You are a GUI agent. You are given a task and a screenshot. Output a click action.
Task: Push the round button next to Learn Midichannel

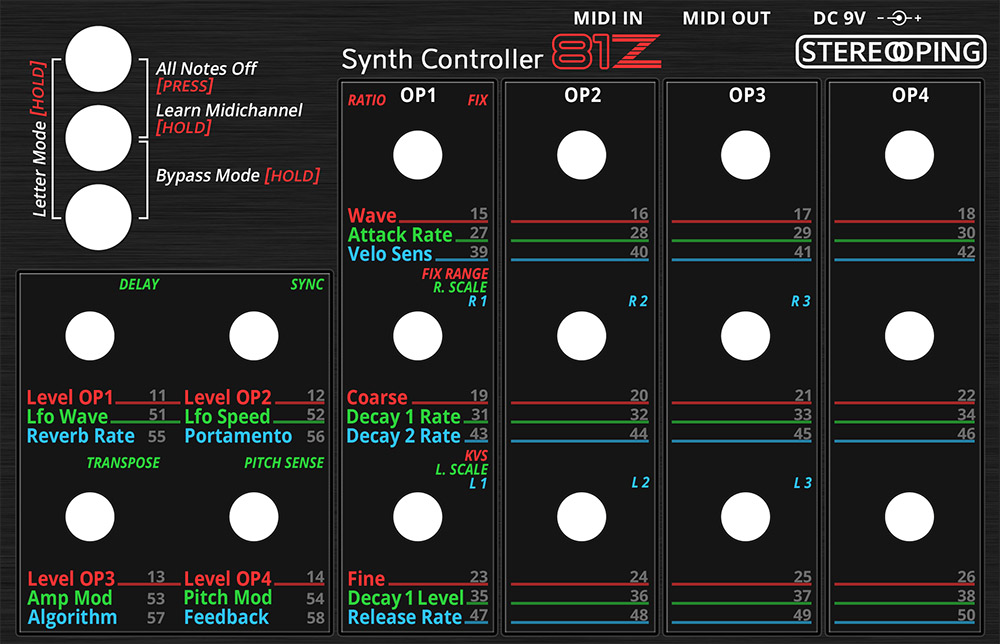98,138
